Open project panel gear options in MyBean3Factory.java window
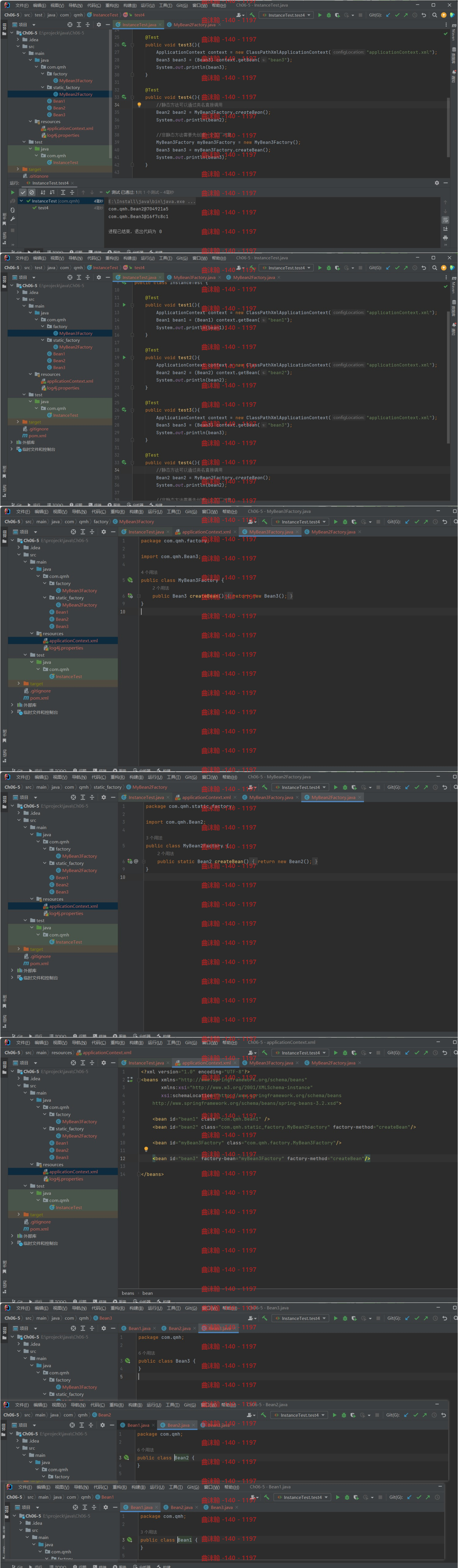 (104, 532)
